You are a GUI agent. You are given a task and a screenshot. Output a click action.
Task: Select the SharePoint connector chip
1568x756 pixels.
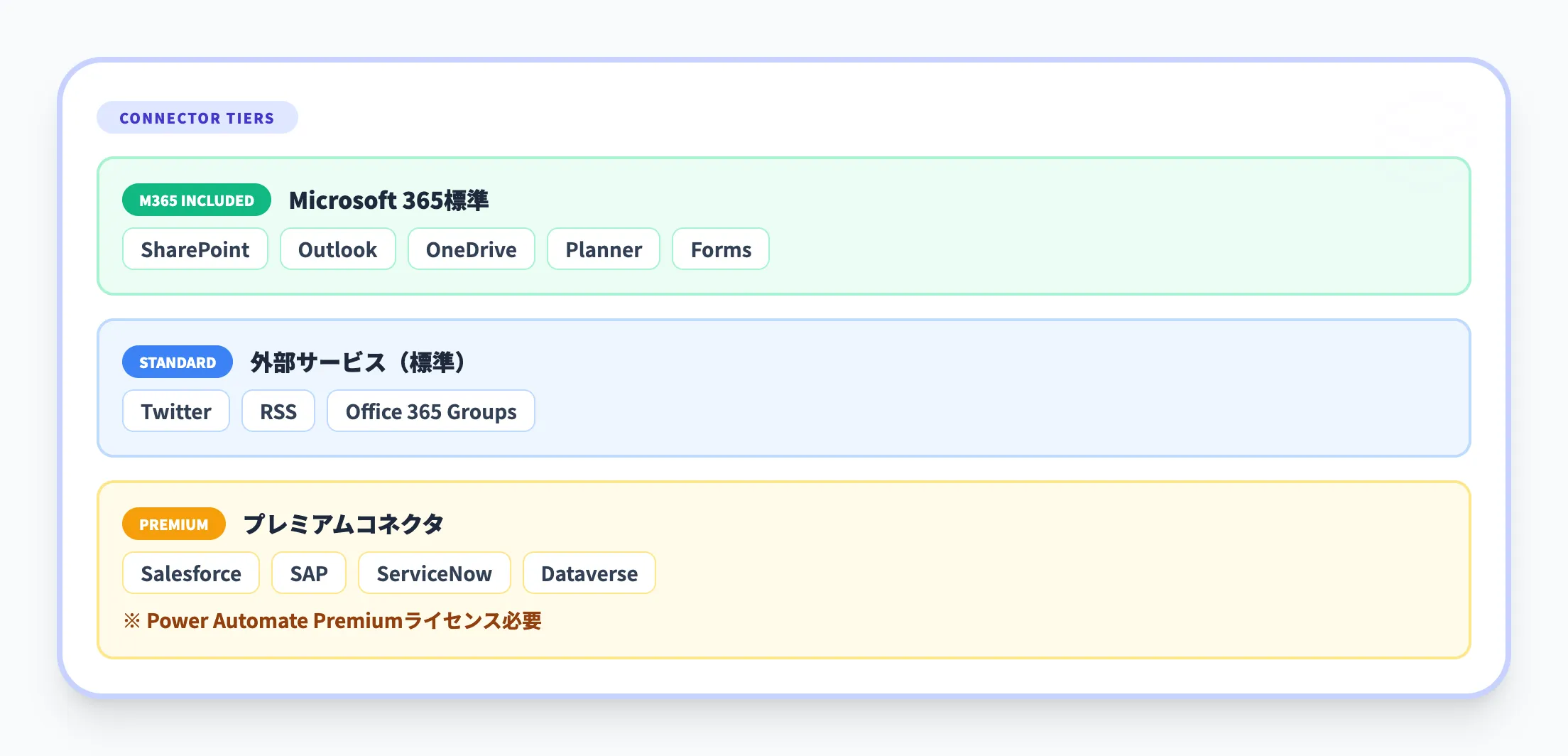tap(195, 249)
